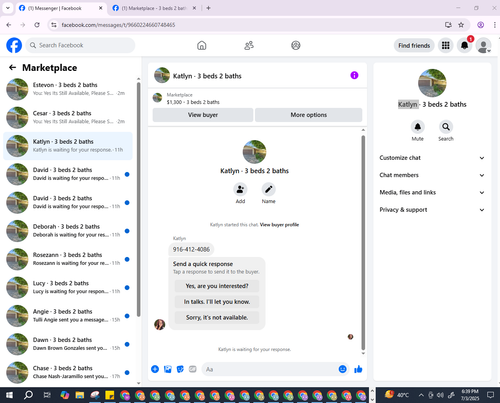Open Windows Task View
The image size is (500, 403).
coord(47,395)
